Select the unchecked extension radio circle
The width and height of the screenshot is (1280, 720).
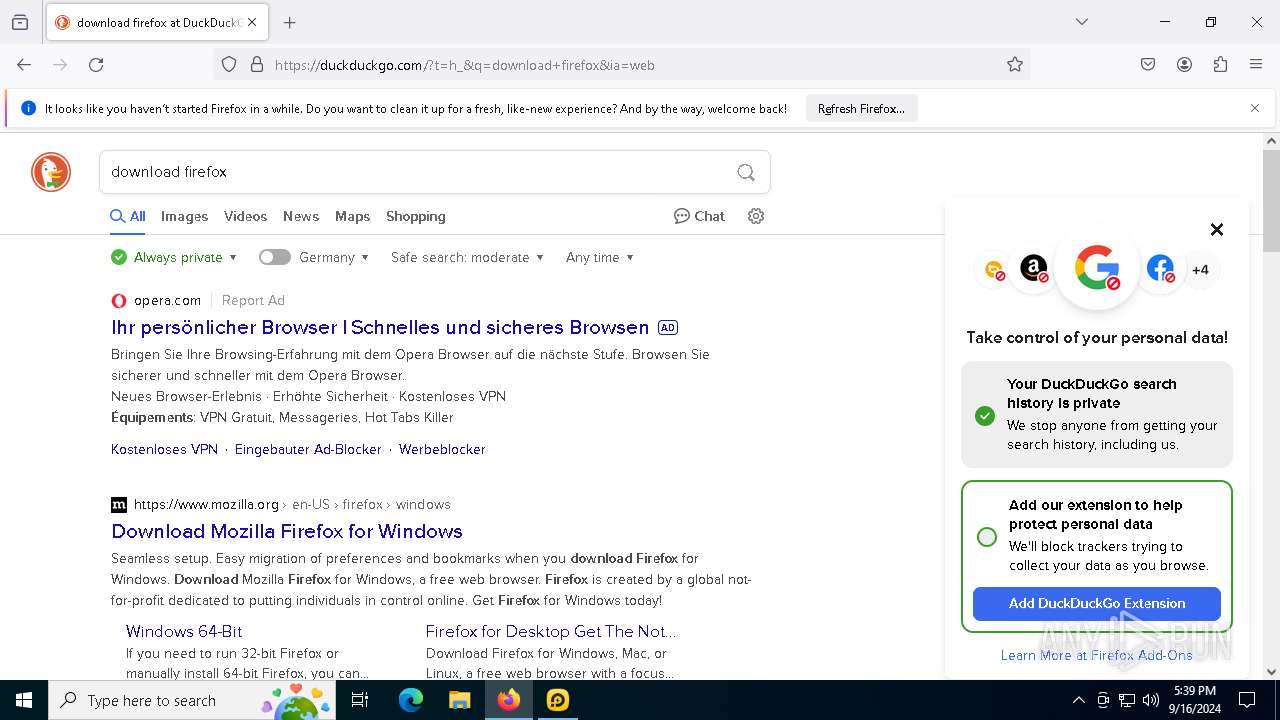(987, 537)
